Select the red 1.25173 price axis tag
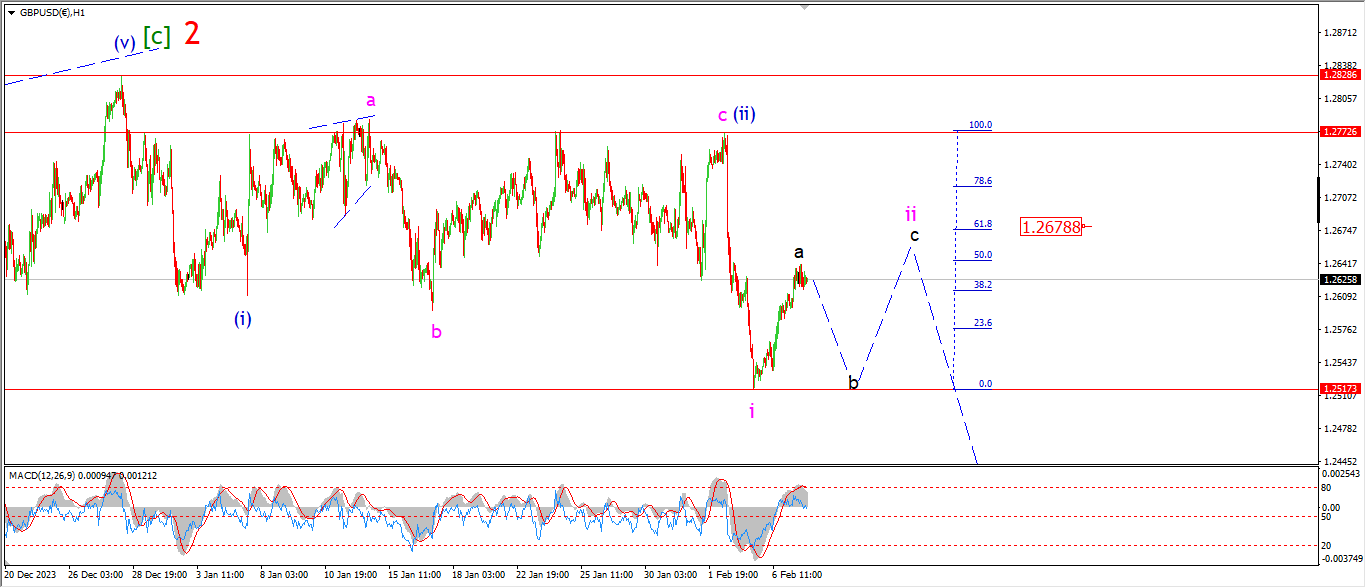1366x588 pixels. click(x=1338, y=388)
